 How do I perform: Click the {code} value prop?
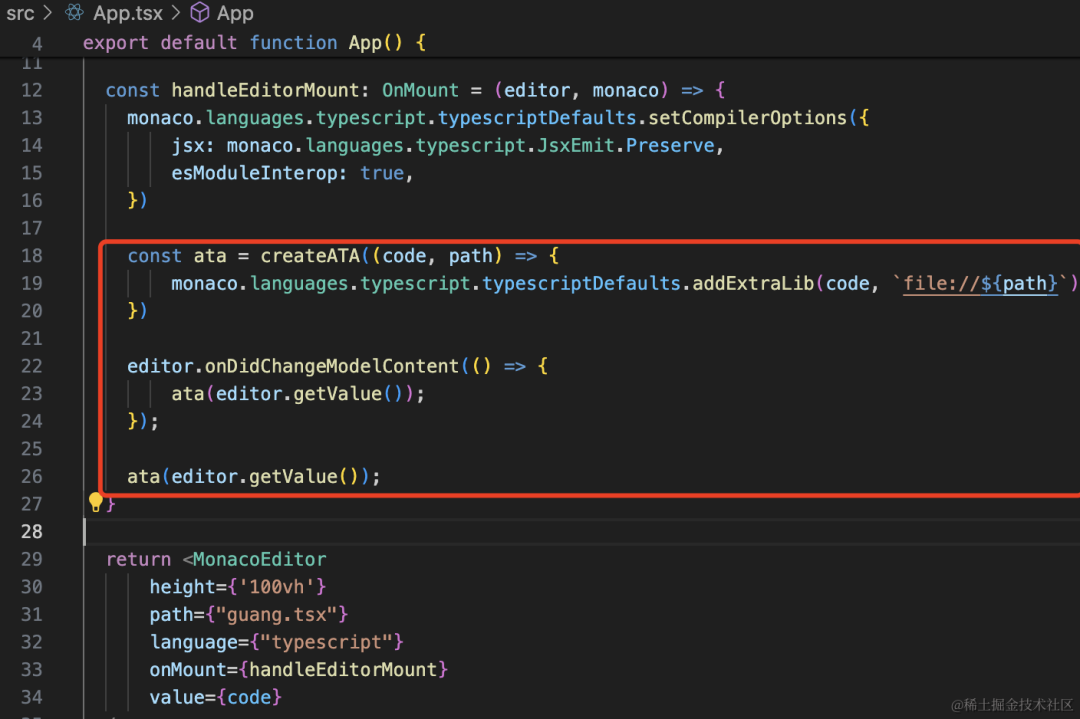pos(249,698)
